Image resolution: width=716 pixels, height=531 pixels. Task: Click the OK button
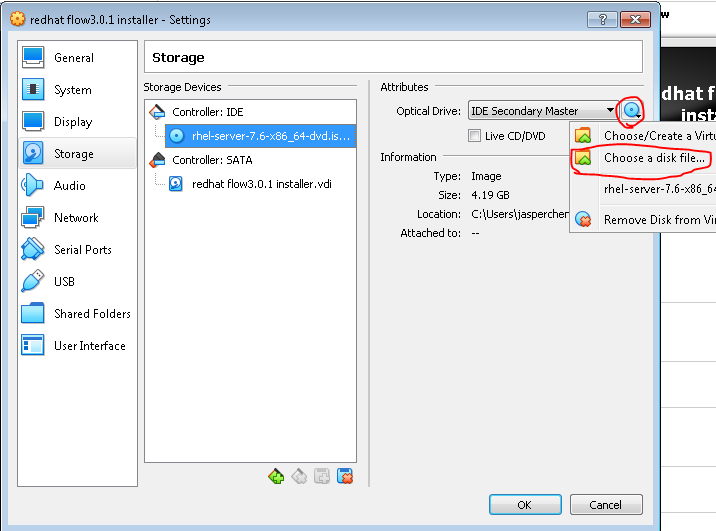pos(525,505)
